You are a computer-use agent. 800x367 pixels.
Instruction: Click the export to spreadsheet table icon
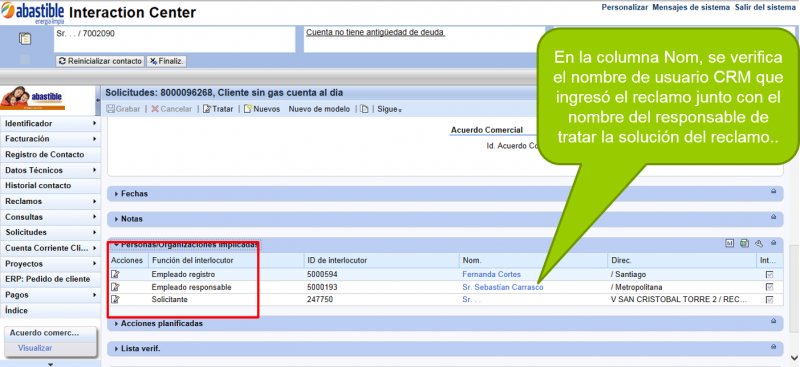744,243
